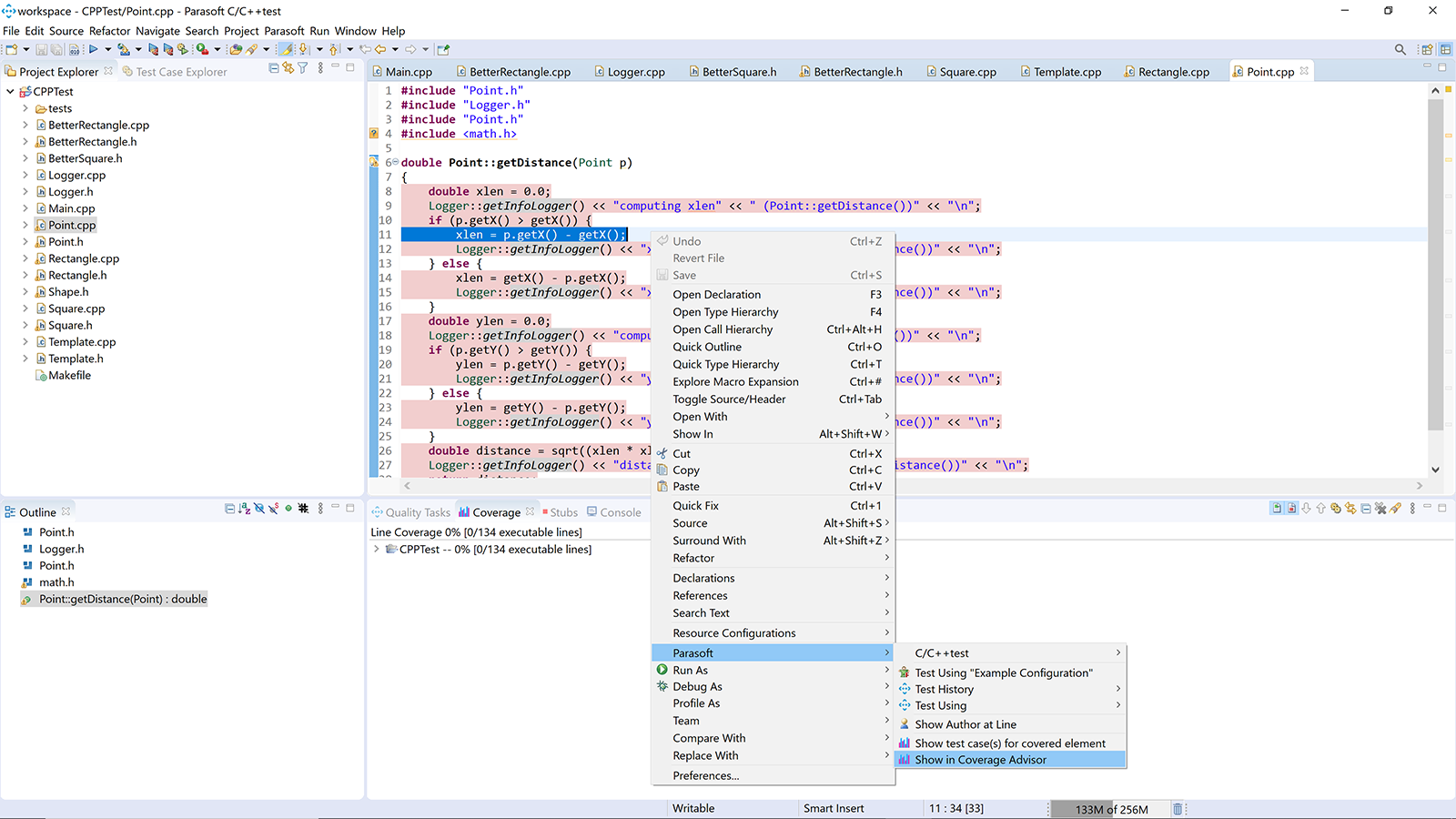Click the New file icon at toolbar start
This screenshot has height=819, width=1456.
[x=13, y=49]
